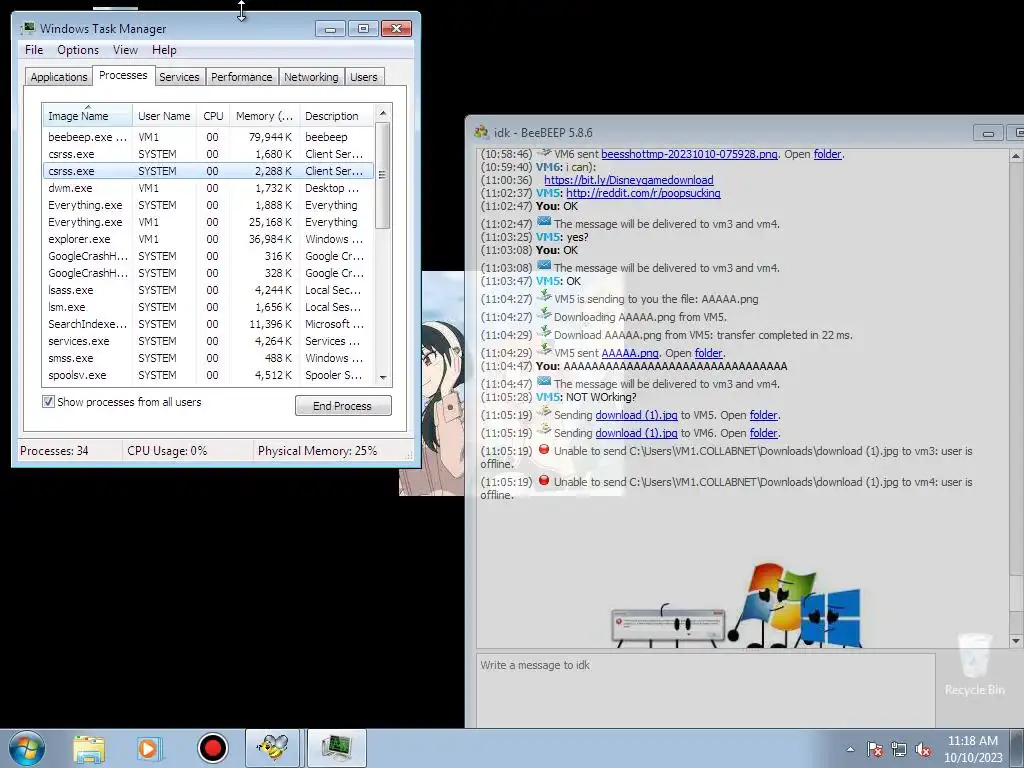Switch to the Users tab
This screenshot has height=768, width=1024.
coord(364,77)
